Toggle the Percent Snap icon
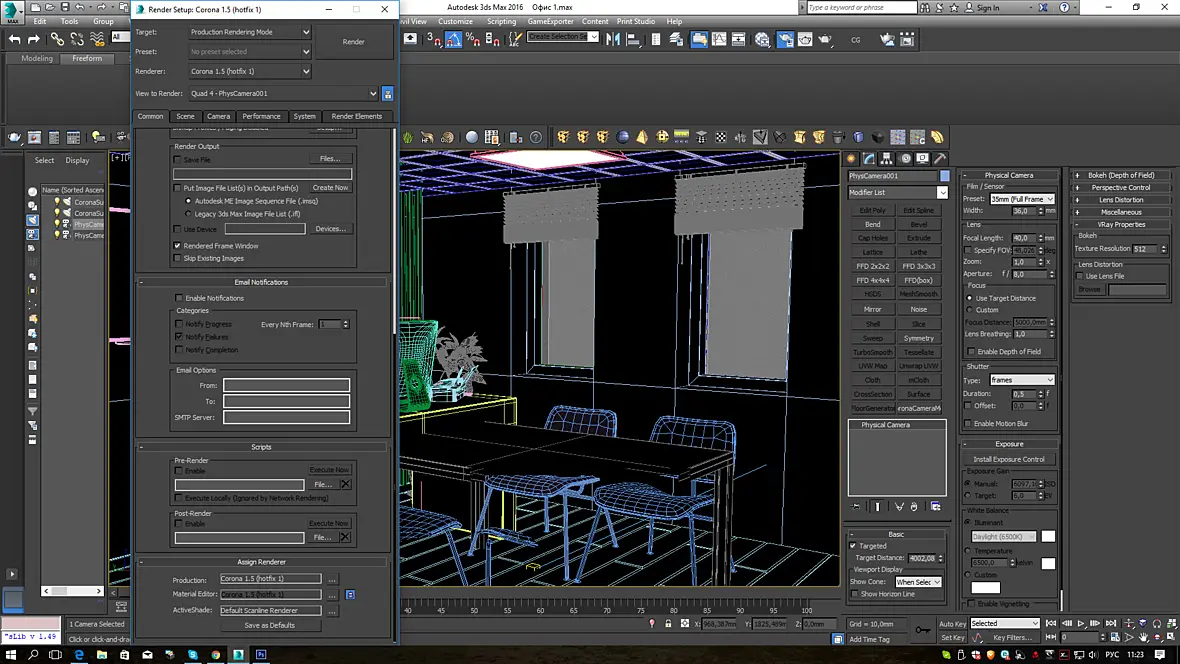1180x664 pixels. point(473,39)
